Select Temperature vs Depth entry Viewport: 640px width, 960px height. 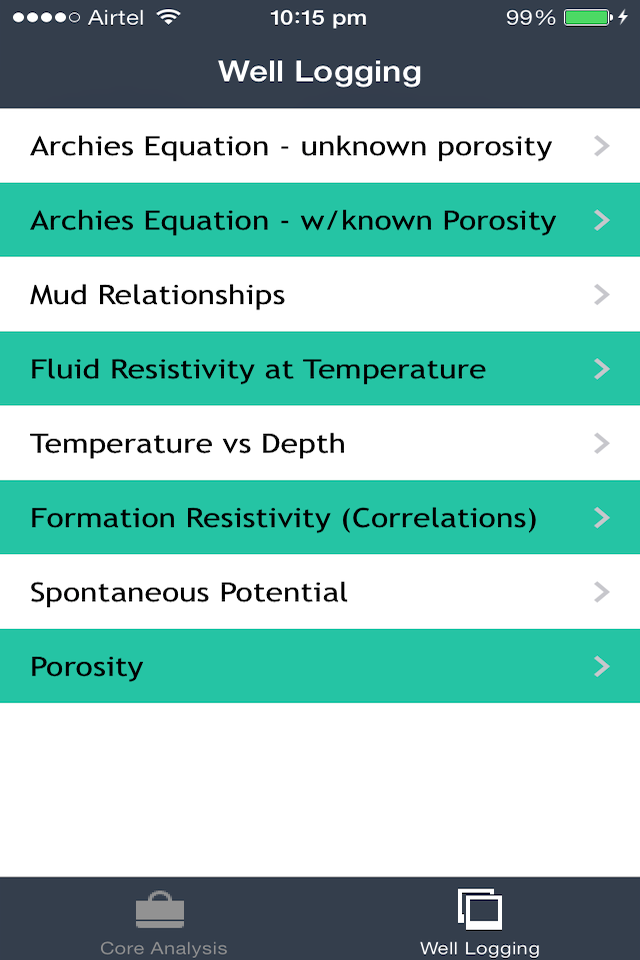coord(188,443)
